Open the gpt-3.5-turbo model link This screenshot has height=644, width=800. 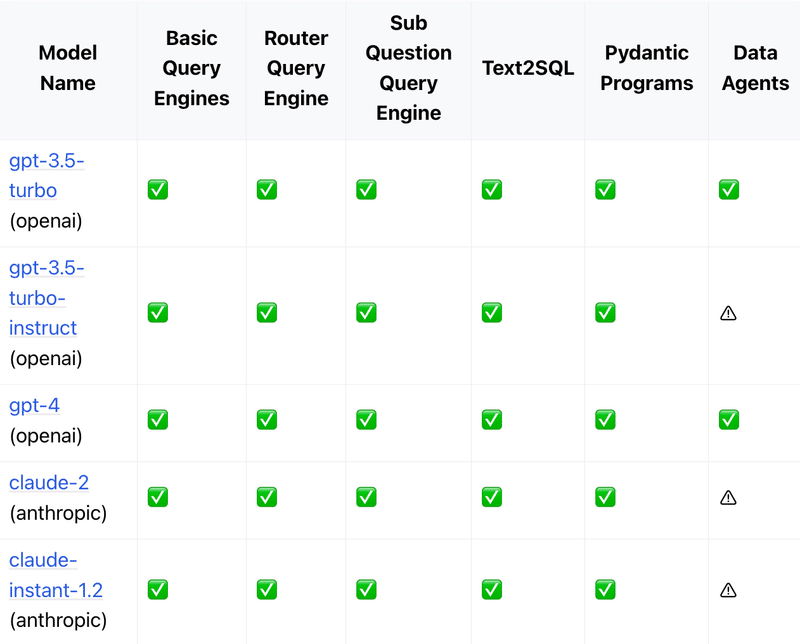pyautogui.click(x=46, y=175)
